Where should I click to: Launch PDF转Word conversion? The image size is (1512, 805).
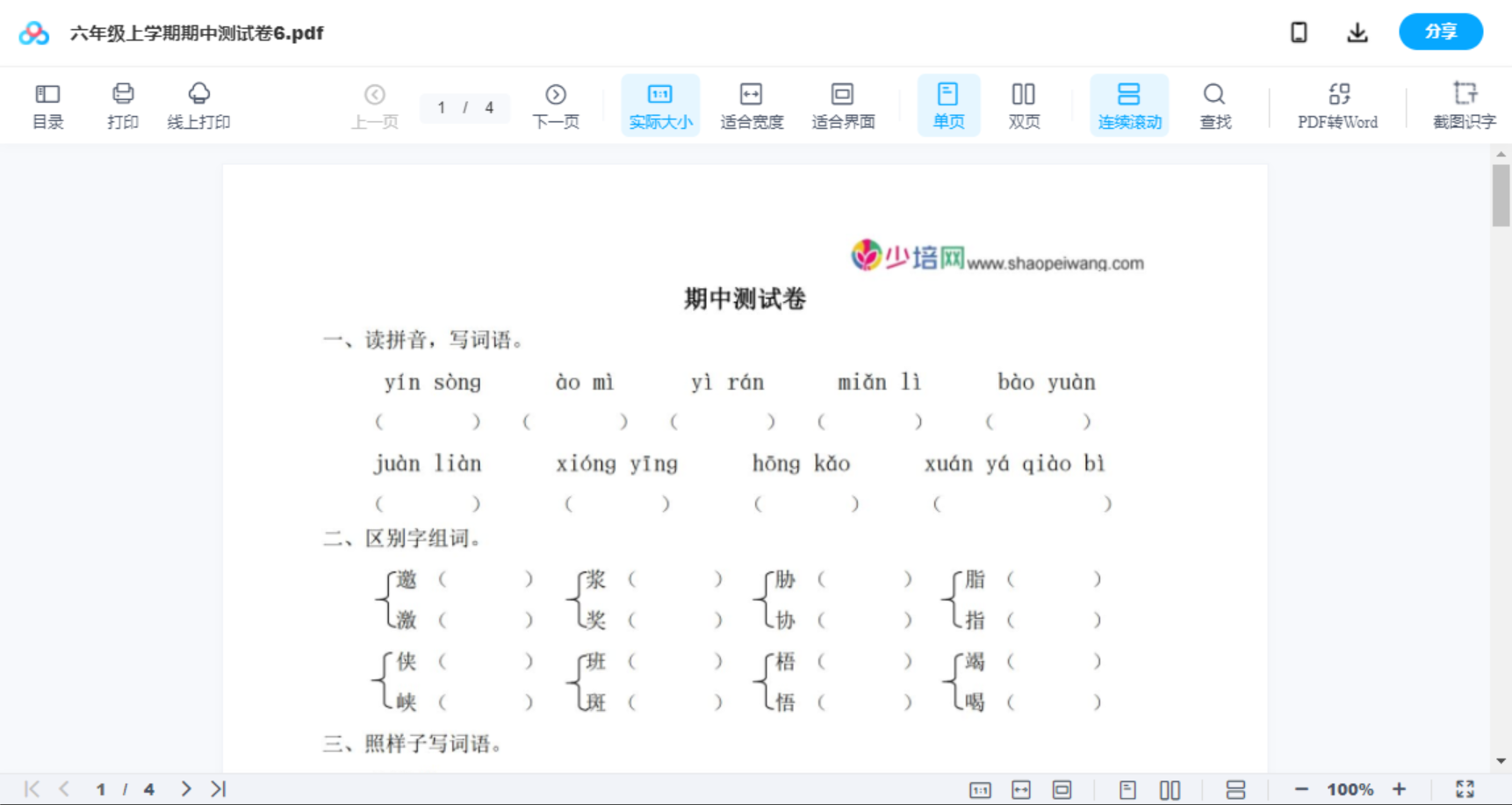tap(1337, 104)
